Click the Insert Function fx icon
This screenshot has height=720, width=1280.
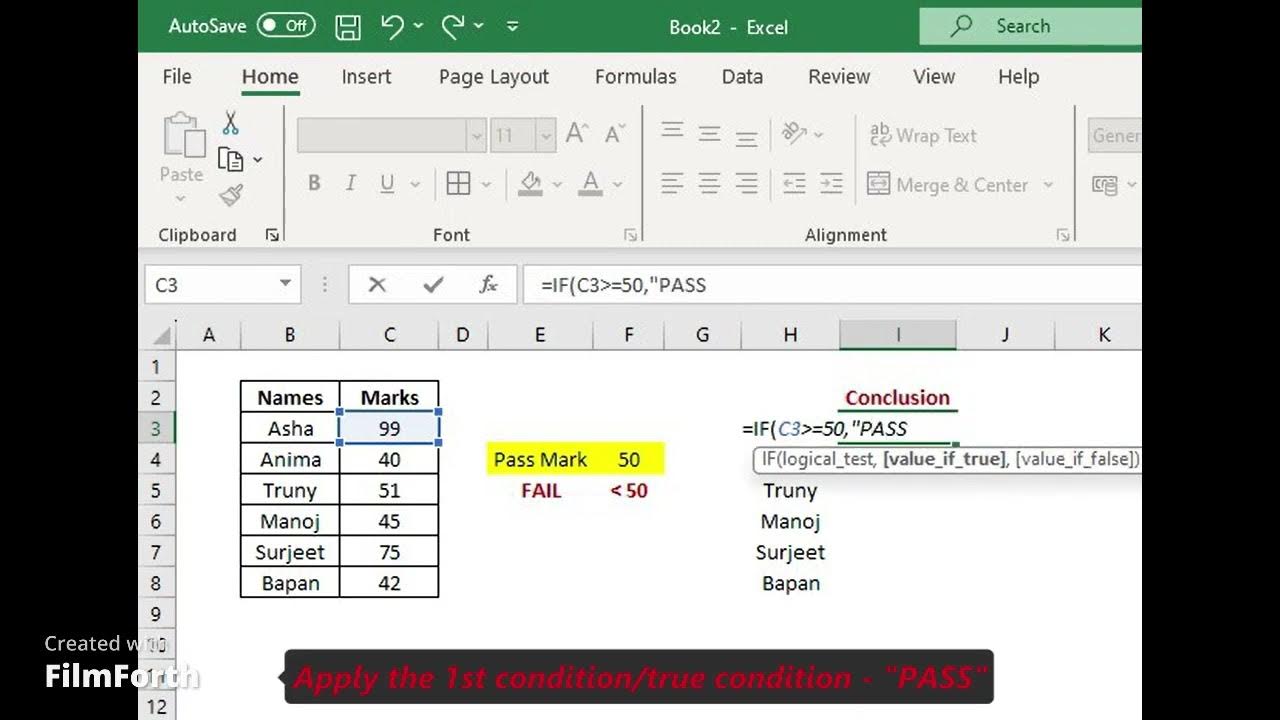(489, 285)
